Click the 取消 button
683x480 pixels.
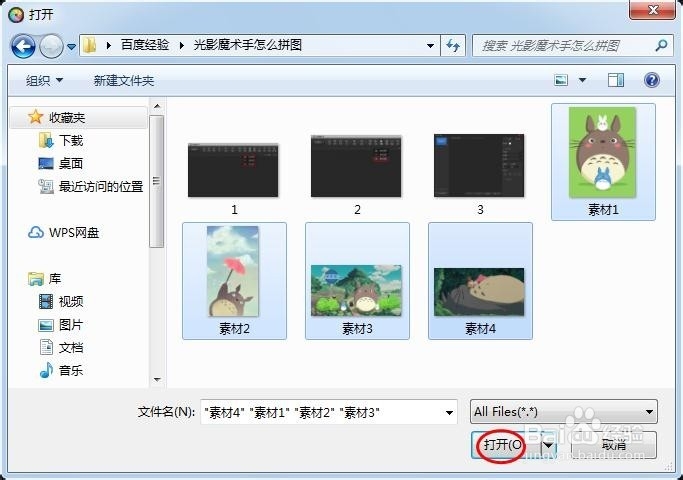[613, 445]
